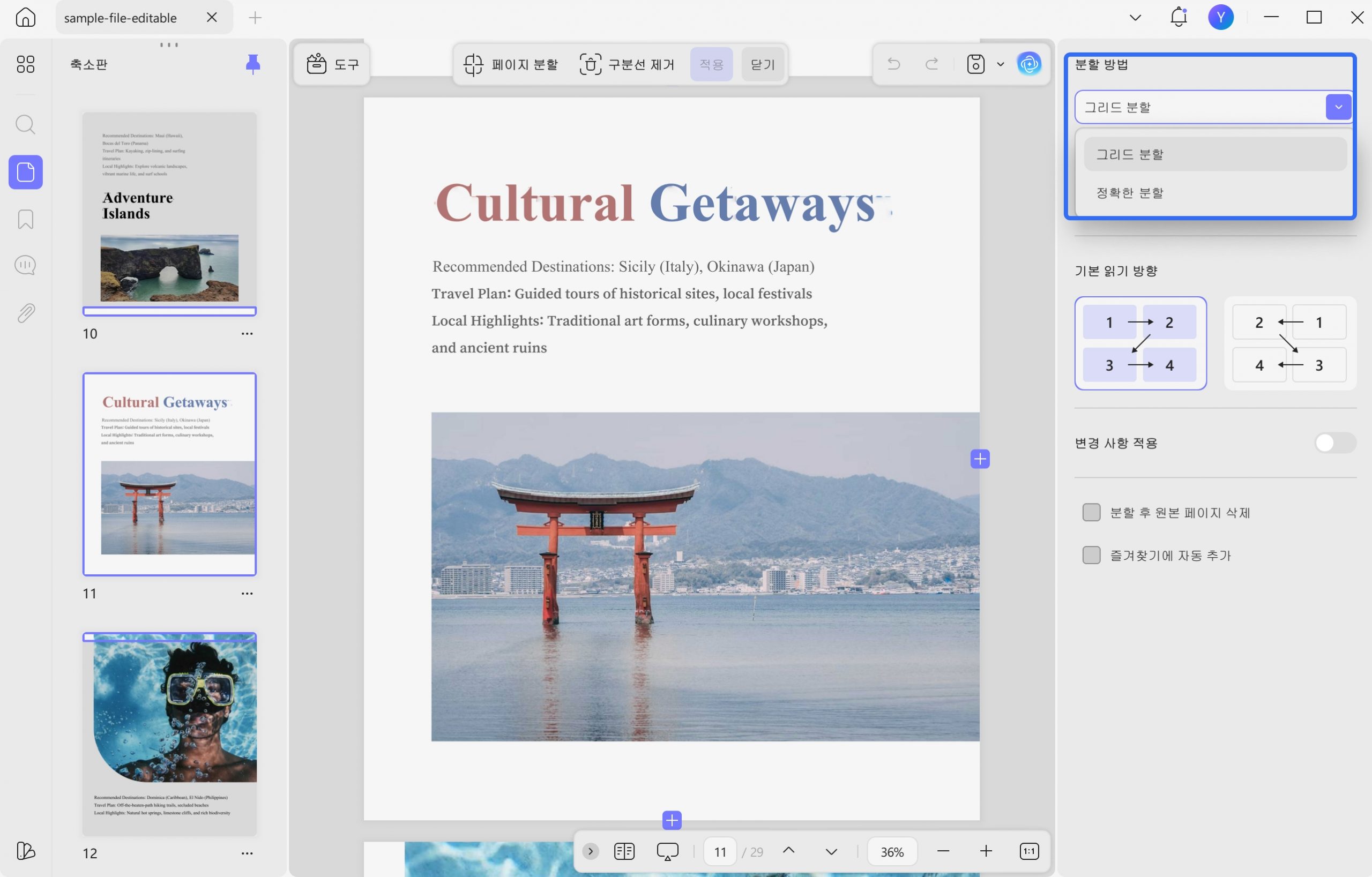Click the notification bell icon
Viewport: 1372px width, 877px height.
(1179, 17)
